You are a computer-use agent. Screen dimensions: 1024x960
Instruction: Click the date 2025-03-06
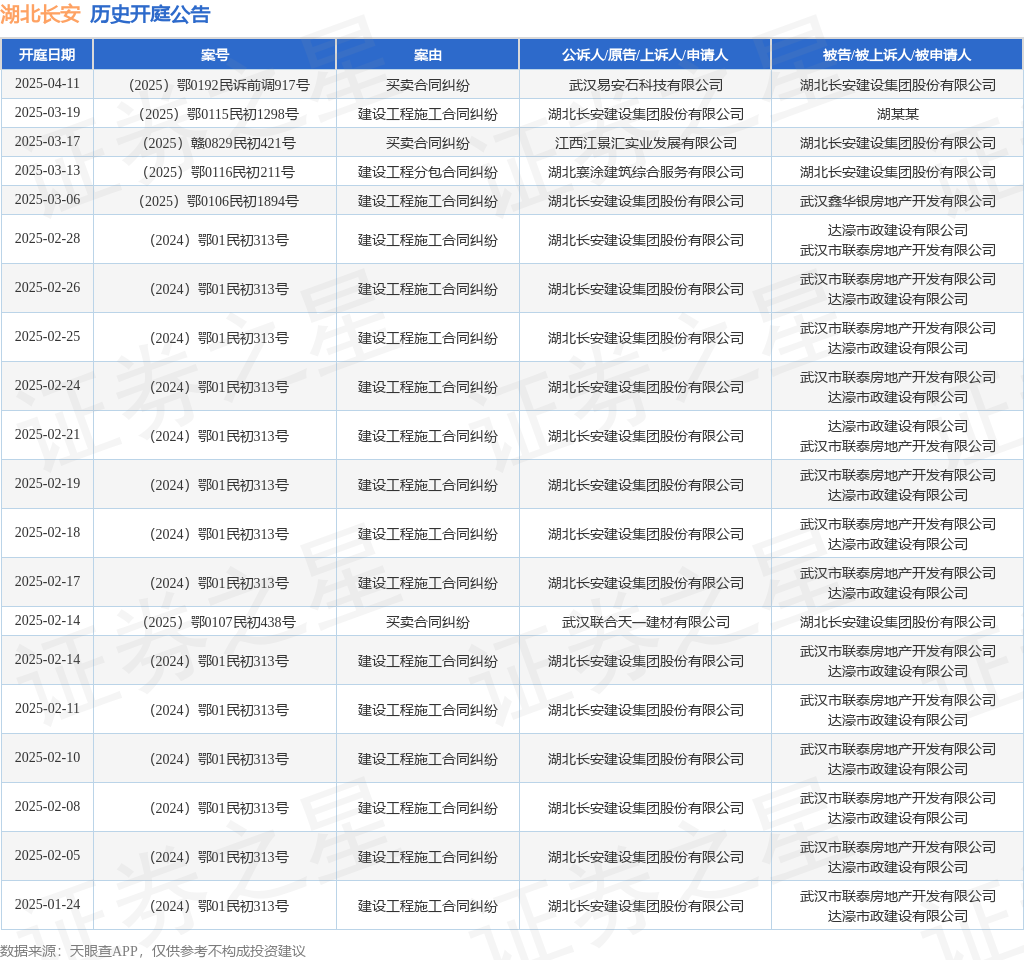[47, 199]
